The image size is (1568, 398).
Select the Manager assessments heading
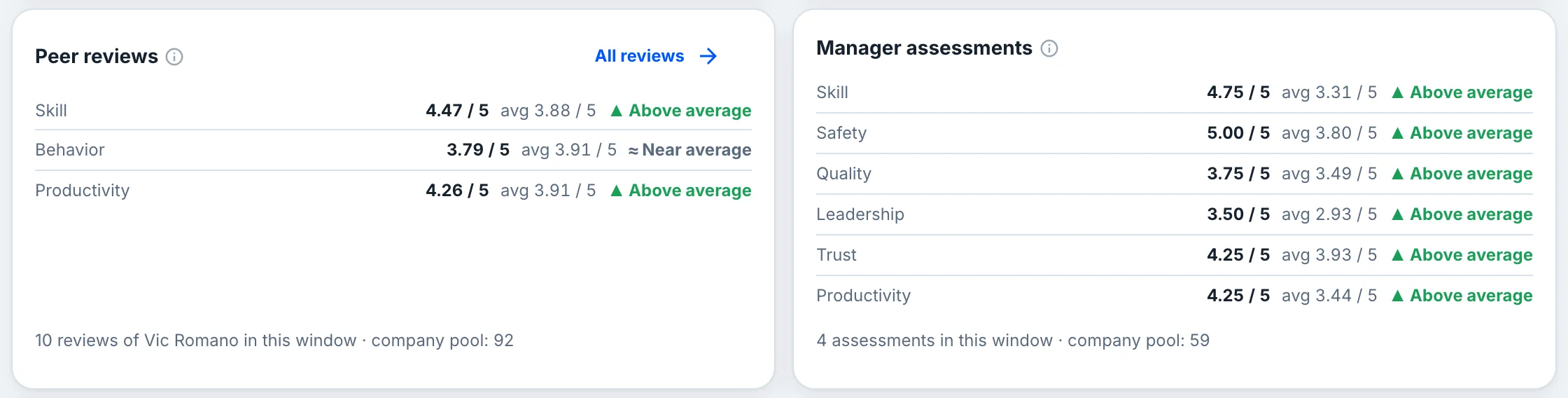click(x=924, y=48)
